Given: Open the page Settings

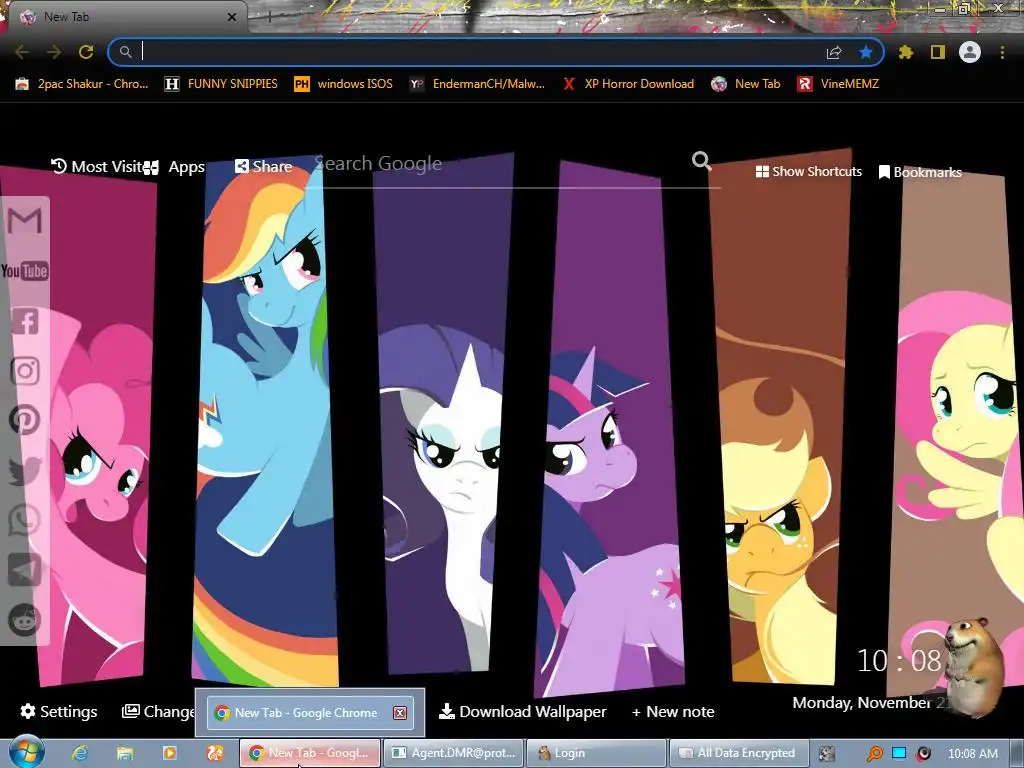Looking at the screenshot, I should click(x=59, y=711).
